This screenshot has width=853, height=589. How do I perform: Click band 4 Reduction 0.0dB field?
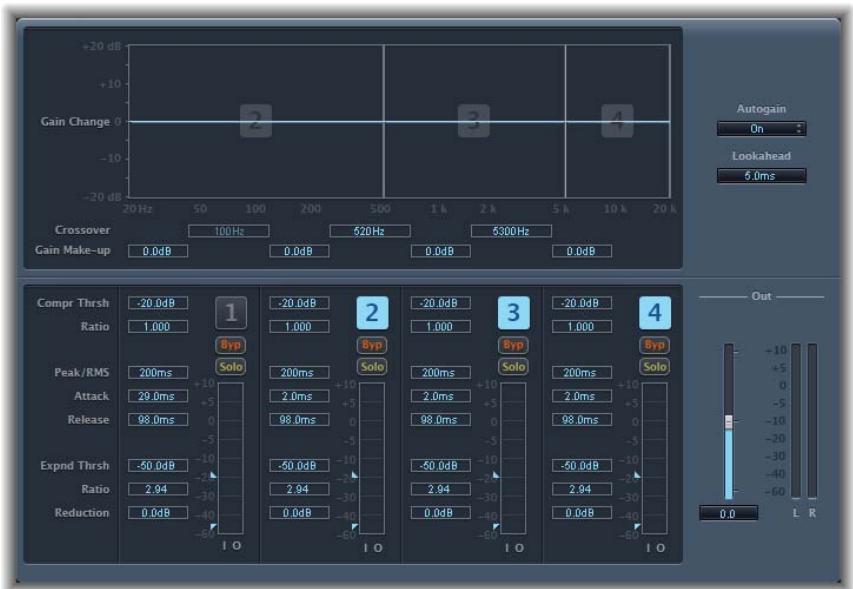tap(582, 513)
